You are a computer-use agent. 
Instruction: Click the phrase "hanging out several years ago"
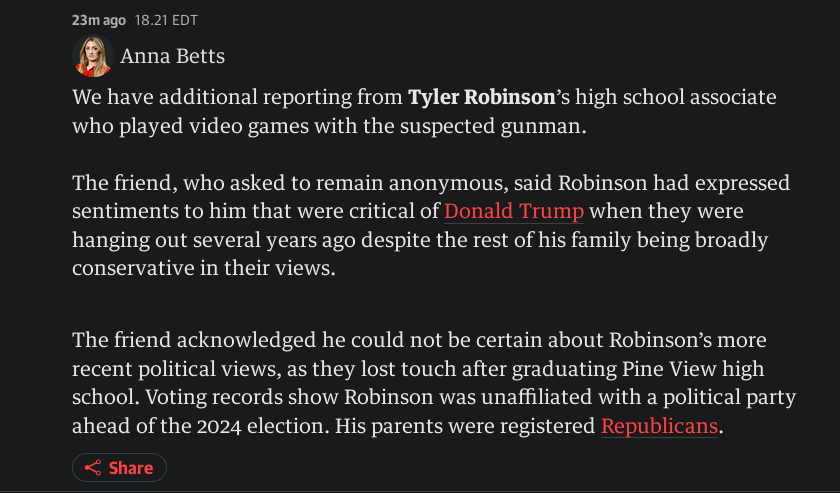[x=214, y=240]
